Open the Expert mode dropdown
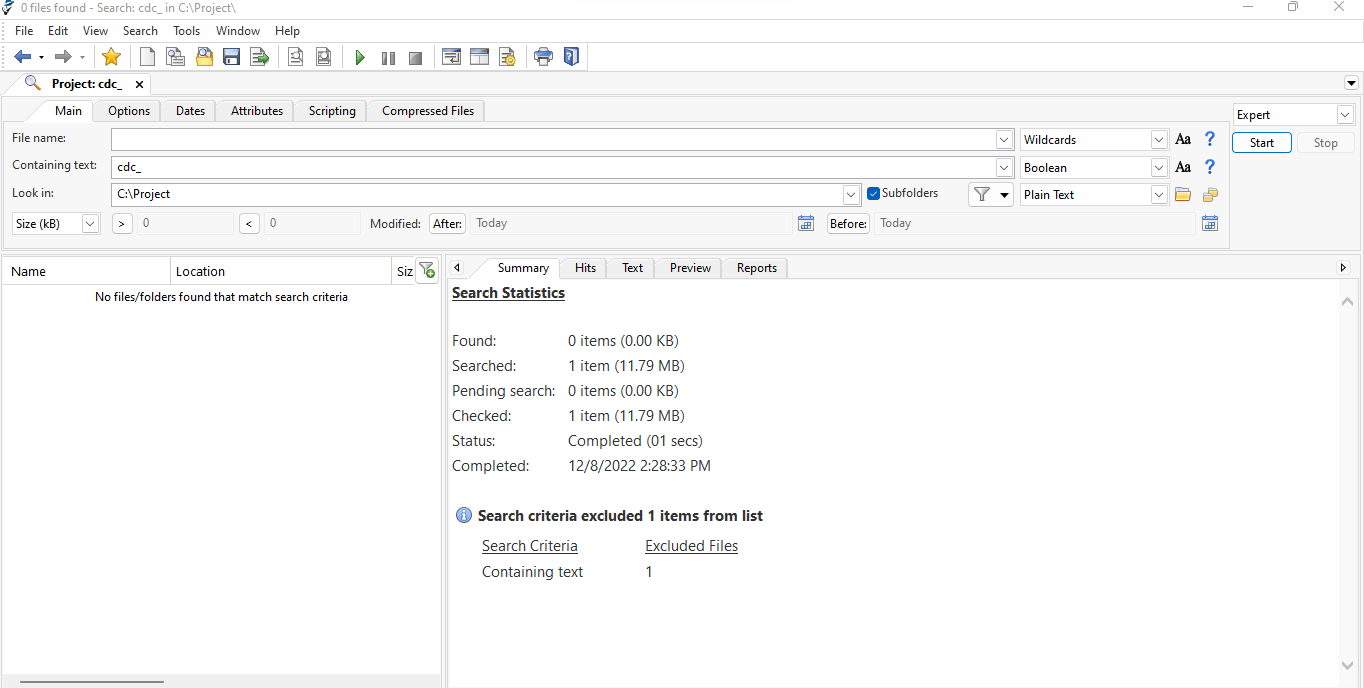The height and width of the screenshot is (688, 1364). (1345, 115)
